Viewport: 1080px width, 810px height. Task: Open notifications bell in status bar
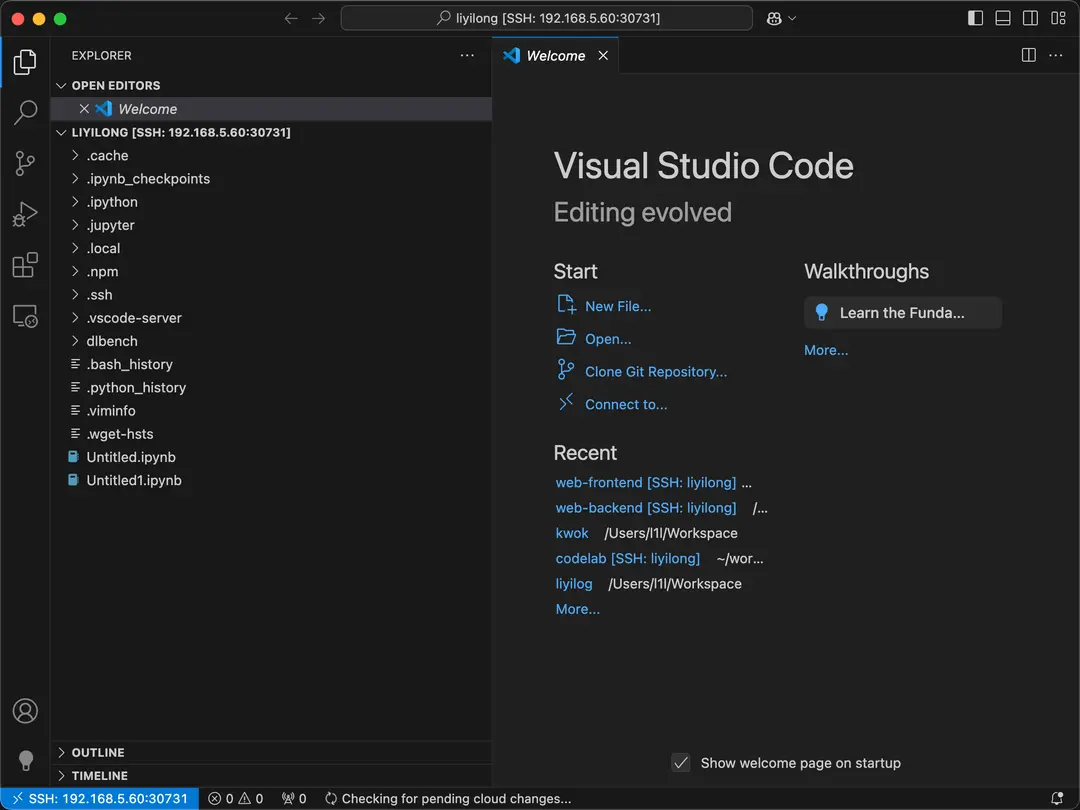click(x=1057, y=799)
